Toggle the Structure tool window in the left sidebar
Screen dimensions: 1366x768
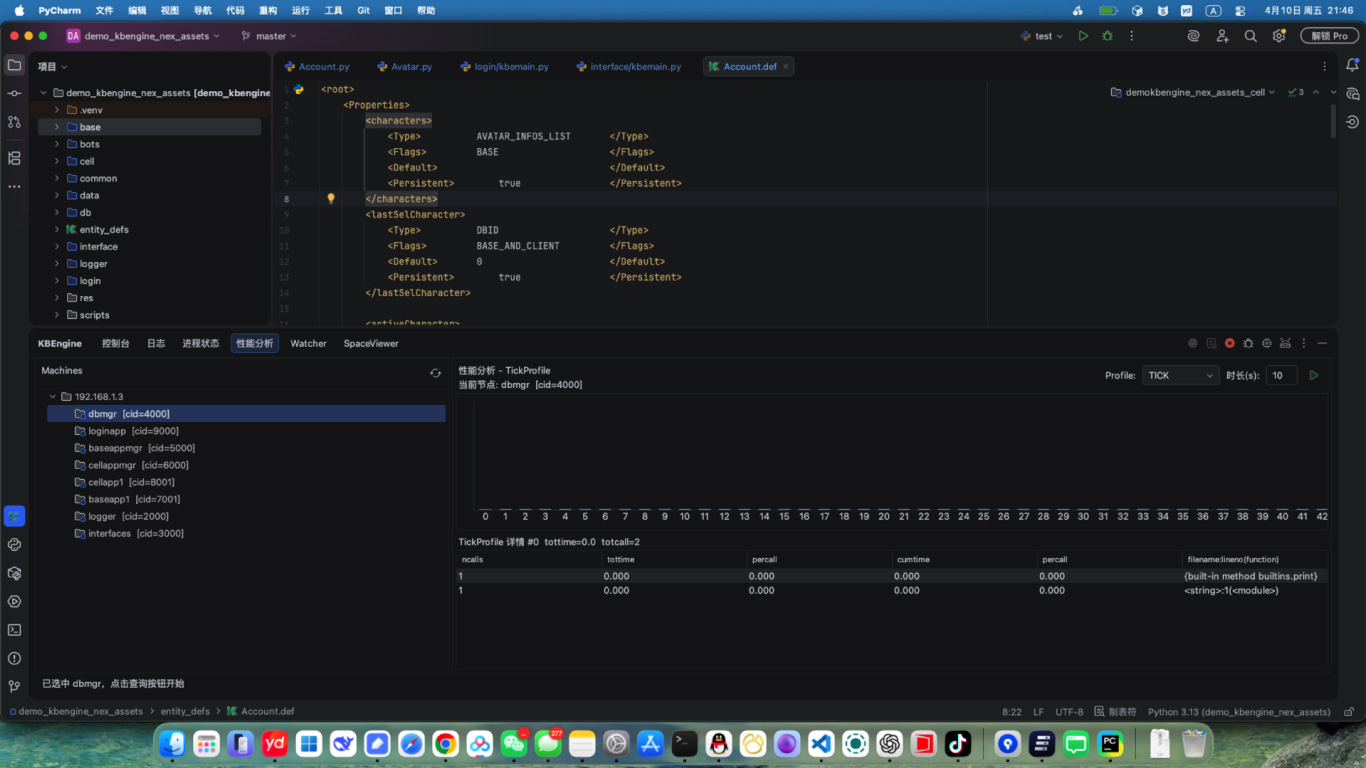(14, 158)
